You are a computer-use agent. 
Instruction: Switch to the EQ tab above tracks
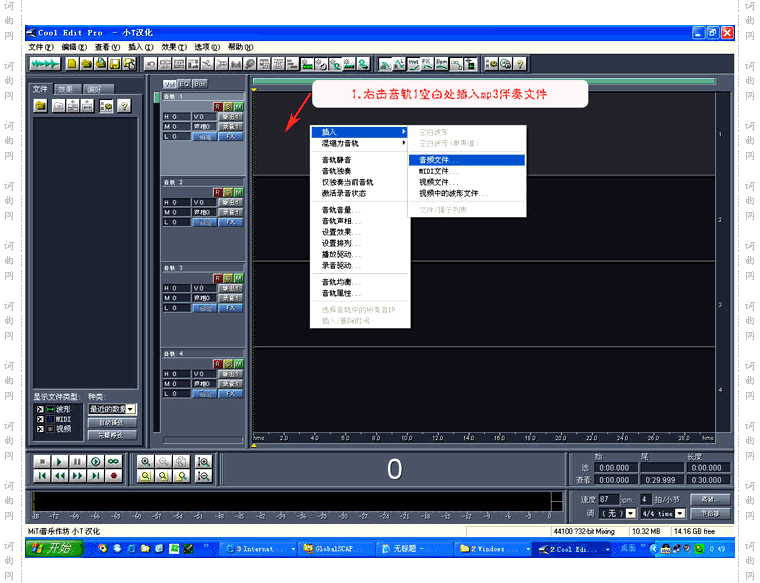(184, 84)
